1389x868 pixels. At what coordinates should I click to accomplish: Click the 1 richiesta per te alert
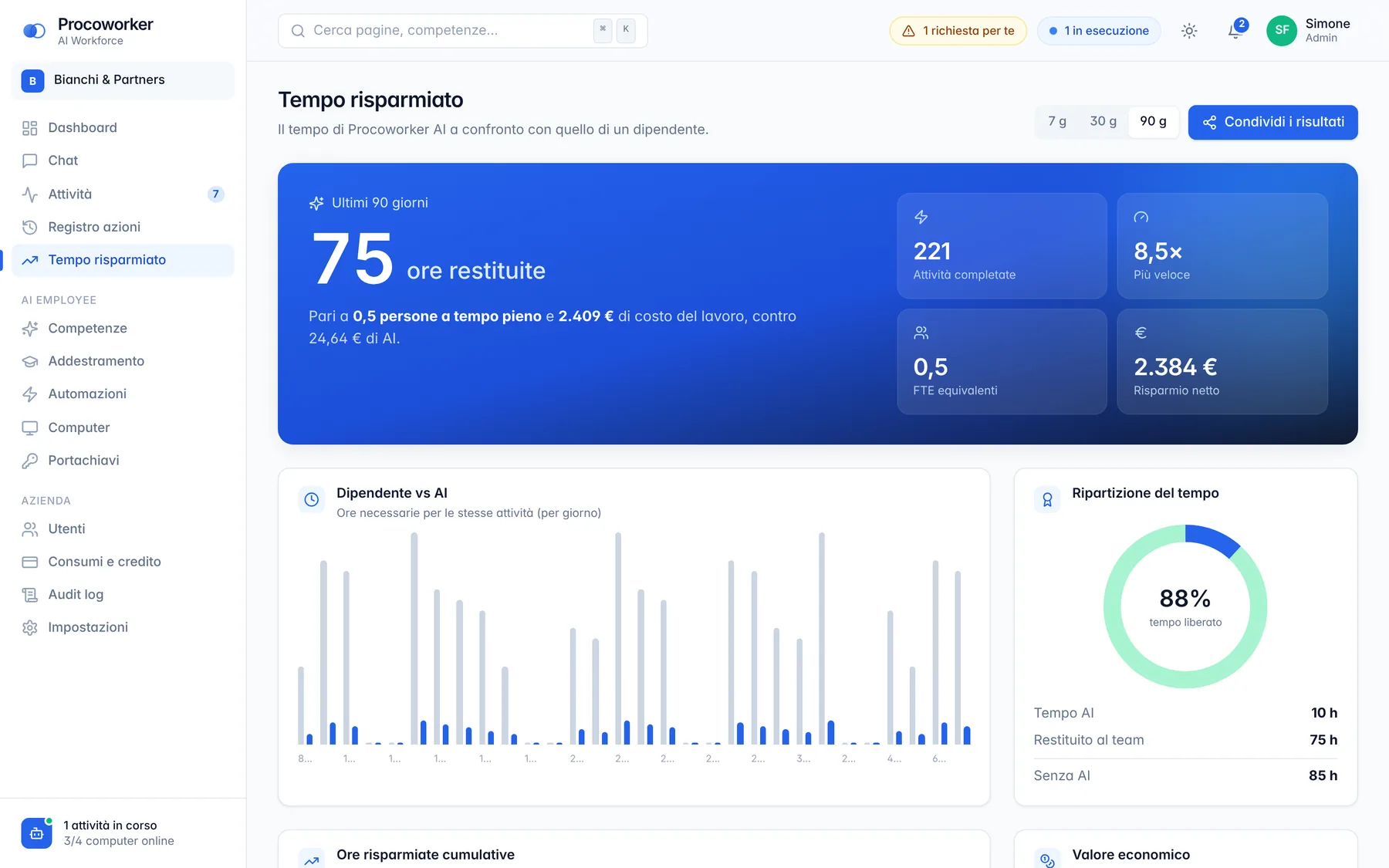tap(958, 31)
